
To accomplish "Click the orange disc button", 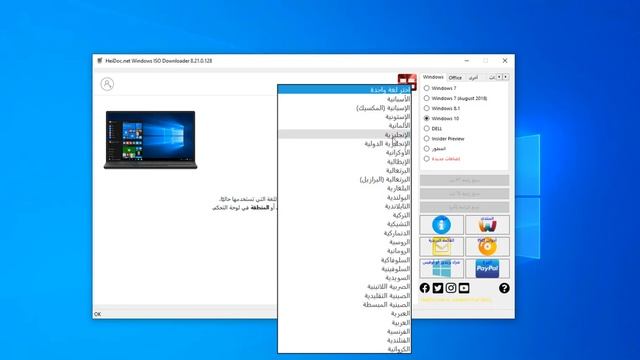I will point(487,247).
